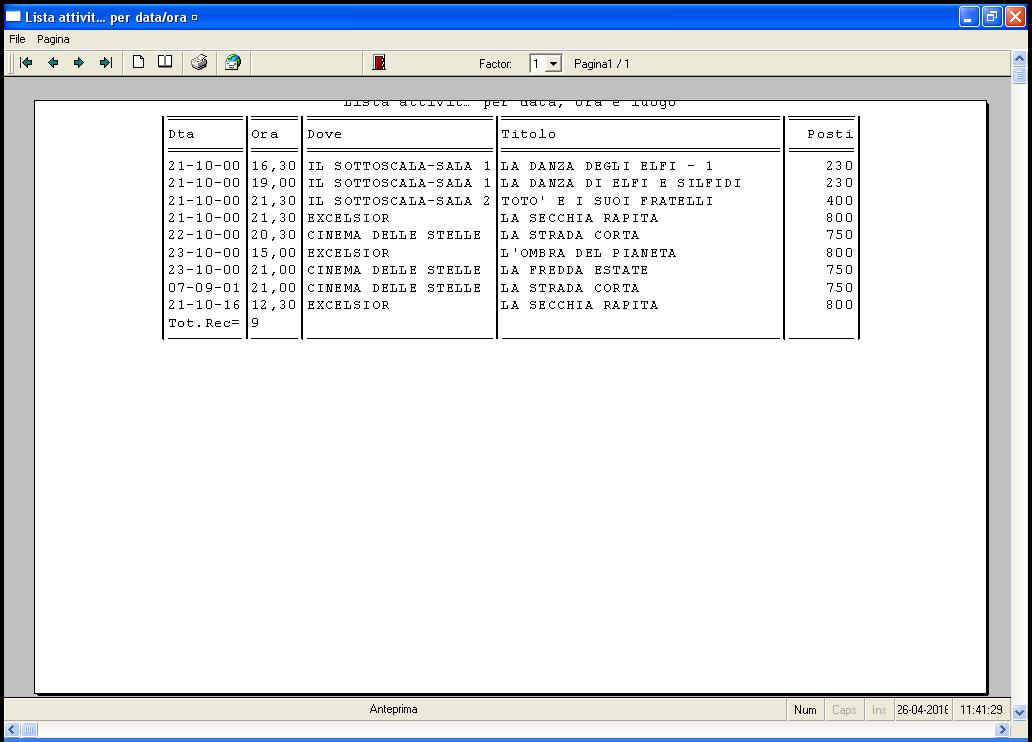The image size is (1032, 742).
Task: Click the horizontal scrollbar thumb
Action: click(x=30, y=729)
